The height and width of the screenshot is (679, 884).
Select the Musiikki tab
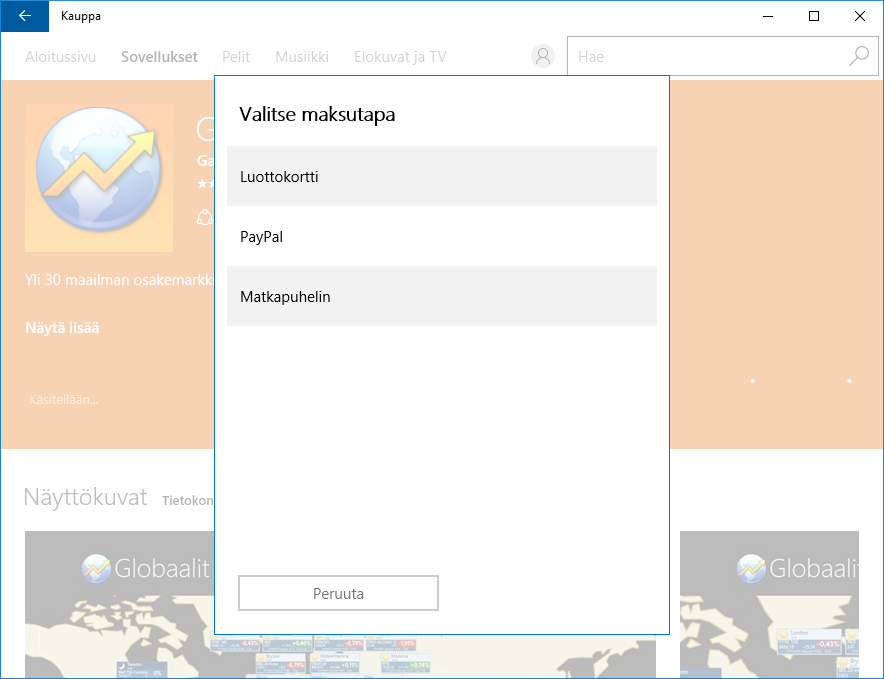[x=302, y=57]
